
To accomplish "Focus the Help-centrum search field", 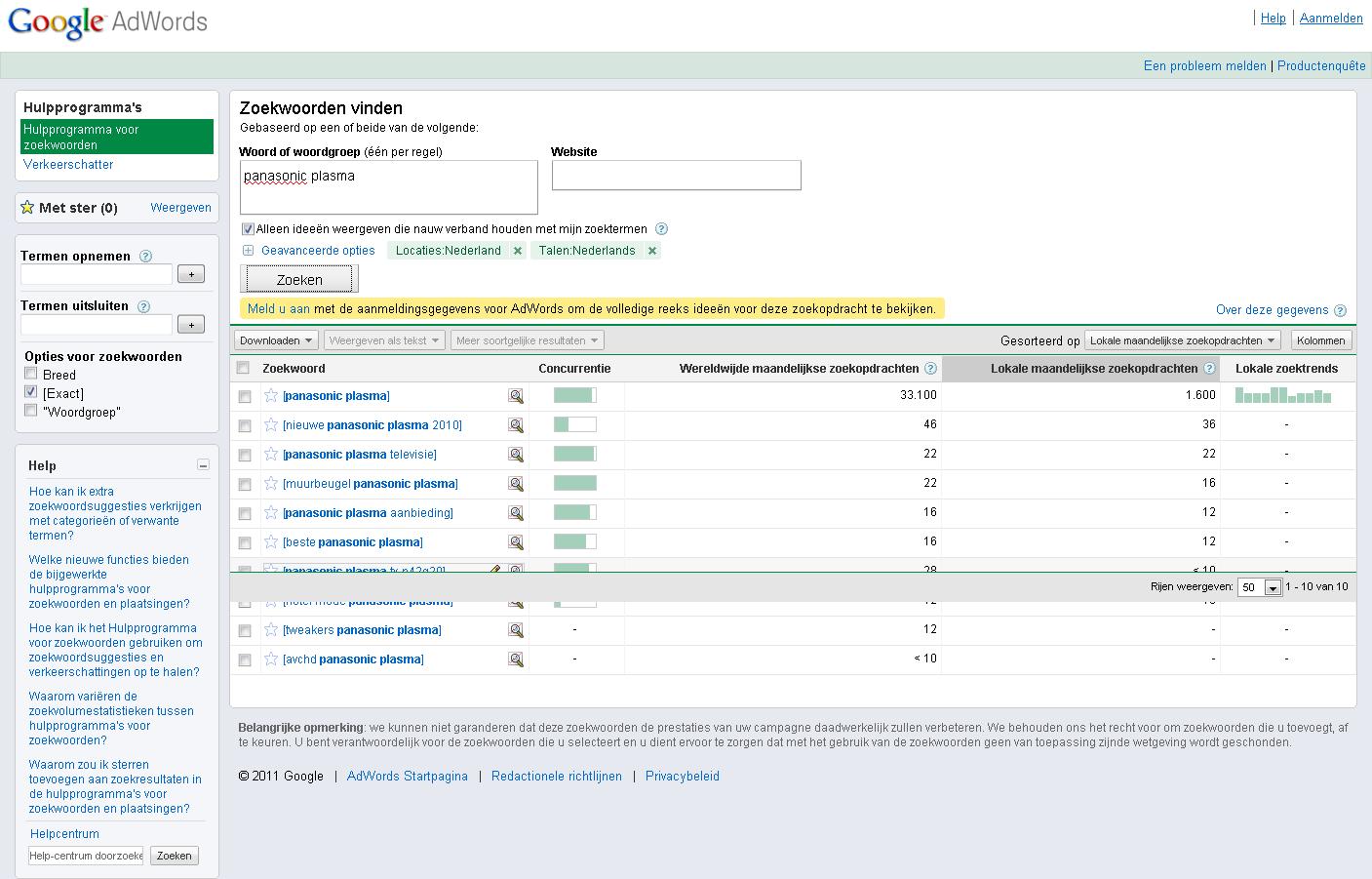I will [86, 856].
